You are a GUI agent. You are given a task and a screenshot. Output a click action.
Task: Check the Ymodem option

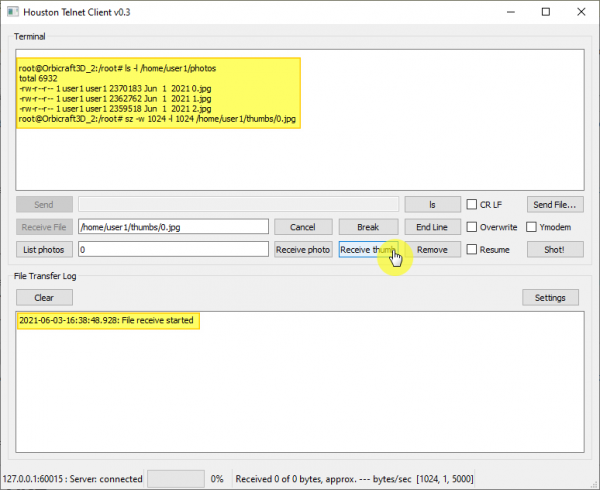point(533,227)
